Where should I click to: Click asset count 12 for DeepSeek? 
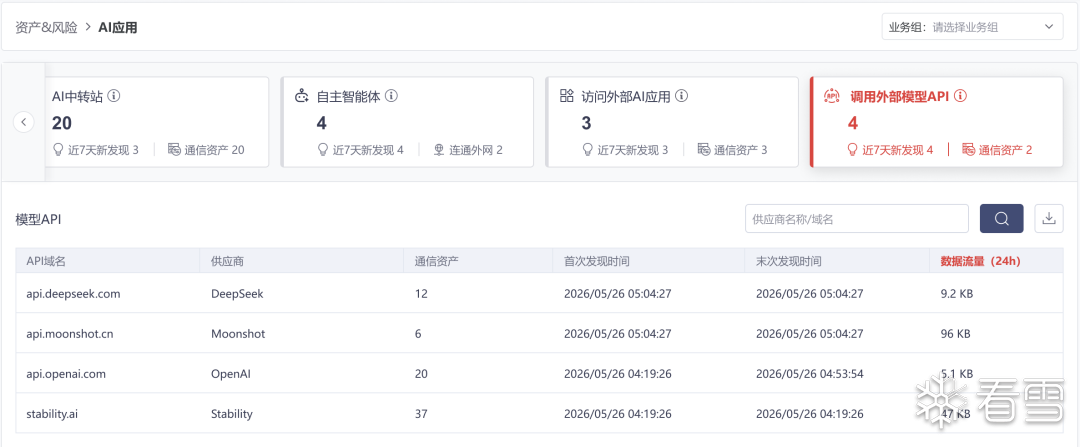click(421, 293)
